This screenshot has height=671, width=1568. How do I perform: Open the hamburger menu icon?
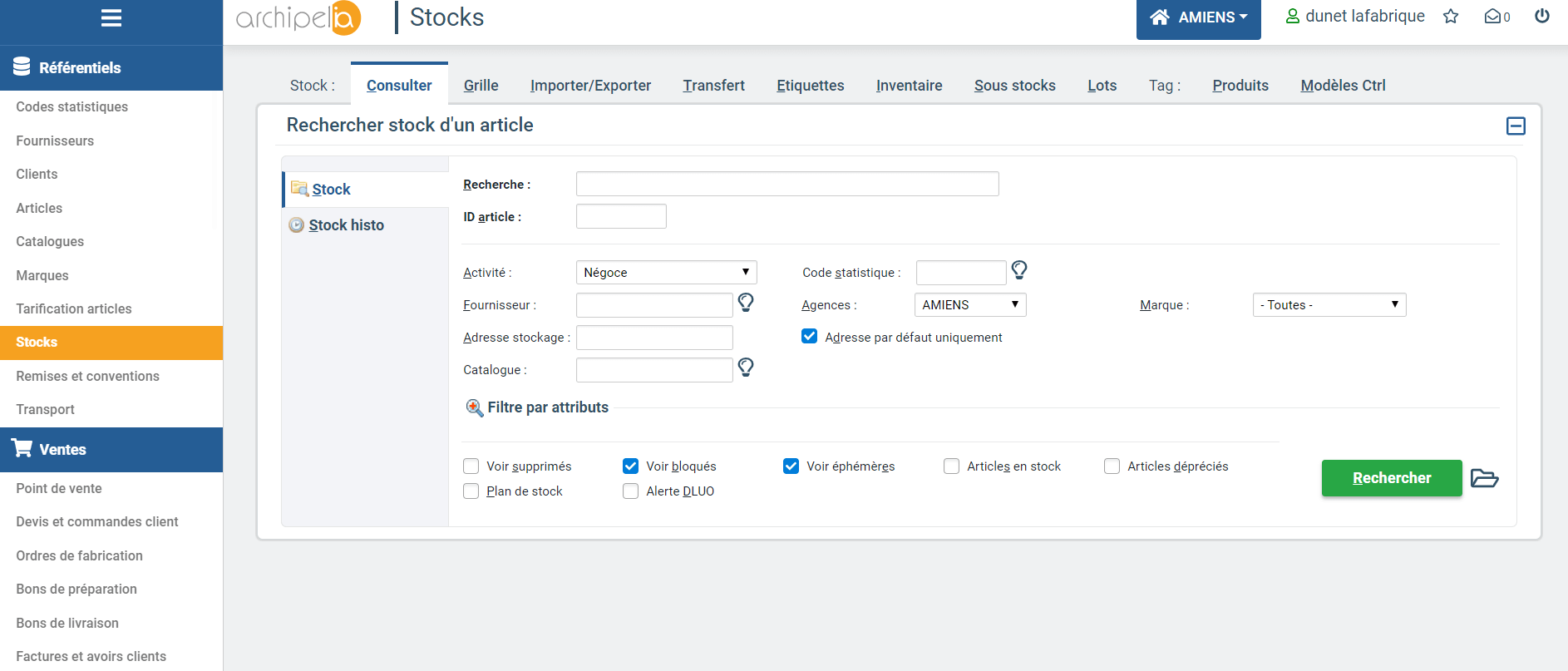pyautogui.click(x=111, y=18)
